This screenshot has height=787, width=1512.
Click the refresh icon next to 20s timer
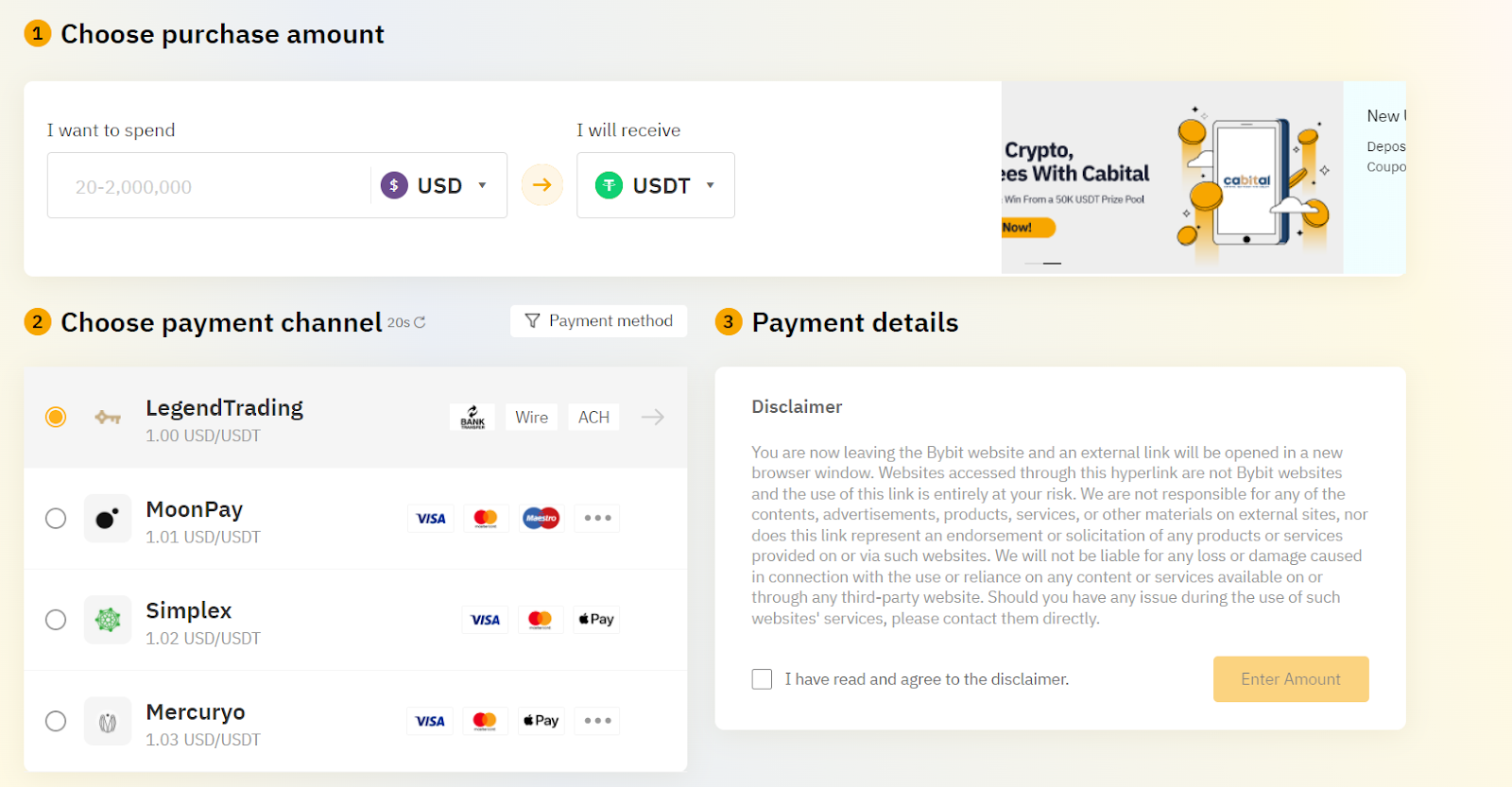tap(420, 322)
